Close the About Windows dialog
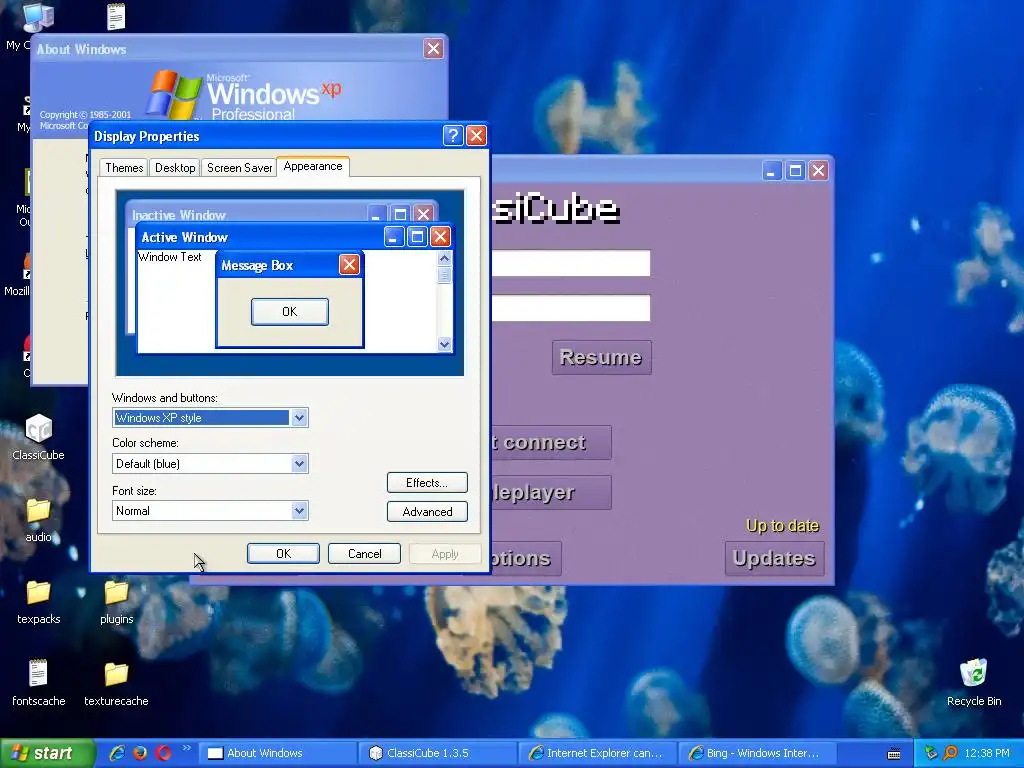Screen dimensions: 1024x768 coord(433,48)
